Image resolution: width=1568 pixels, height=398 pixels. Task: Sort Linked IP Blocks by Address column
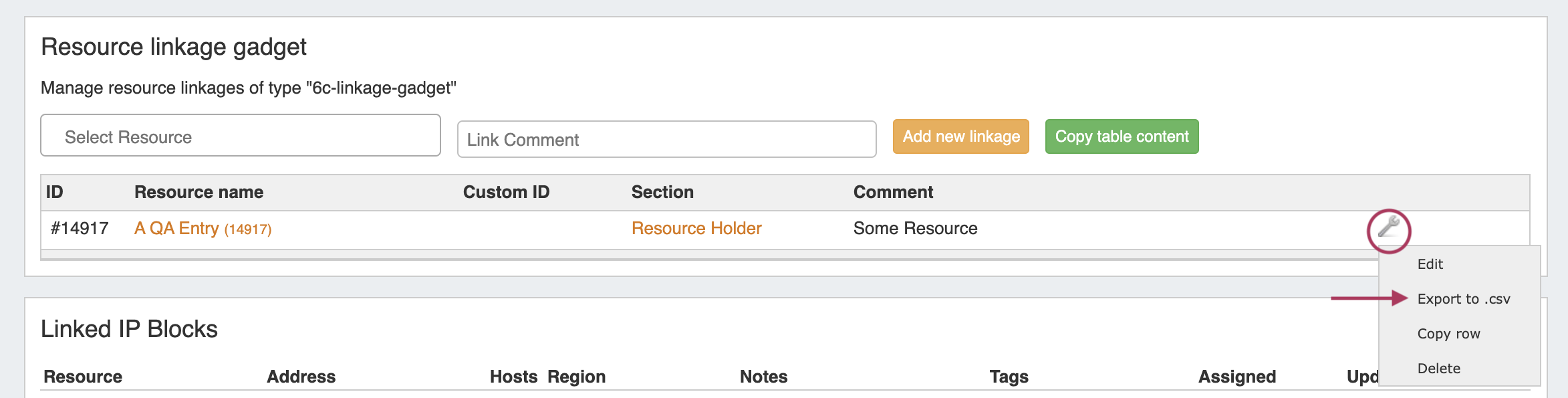pyautogui.click(x=301, y=377)
